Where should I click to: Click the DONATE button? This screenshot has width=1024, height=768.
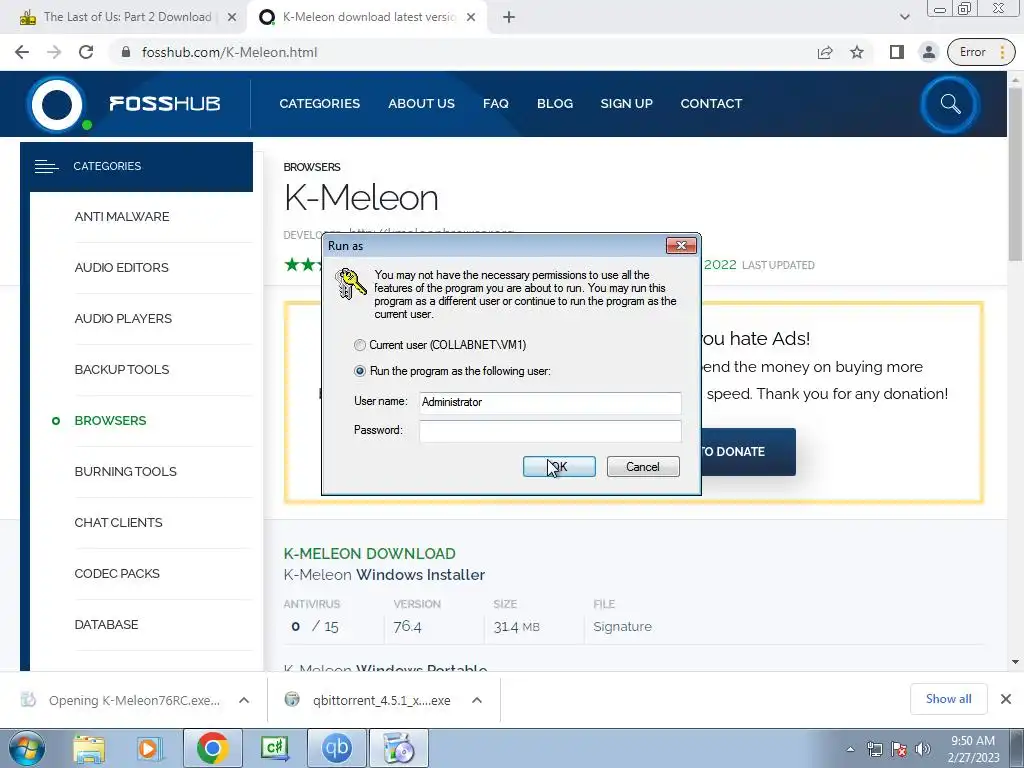(x=748, y=451)
